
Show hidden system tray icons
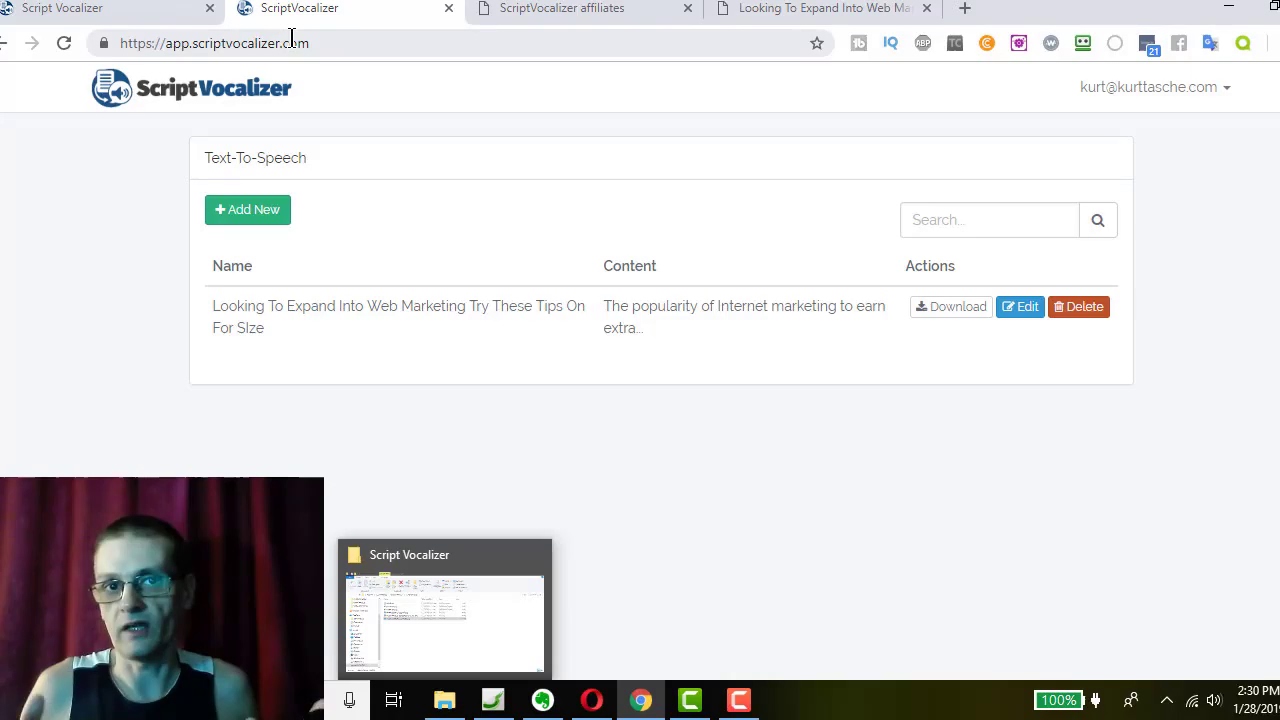tap(1167, 700)
